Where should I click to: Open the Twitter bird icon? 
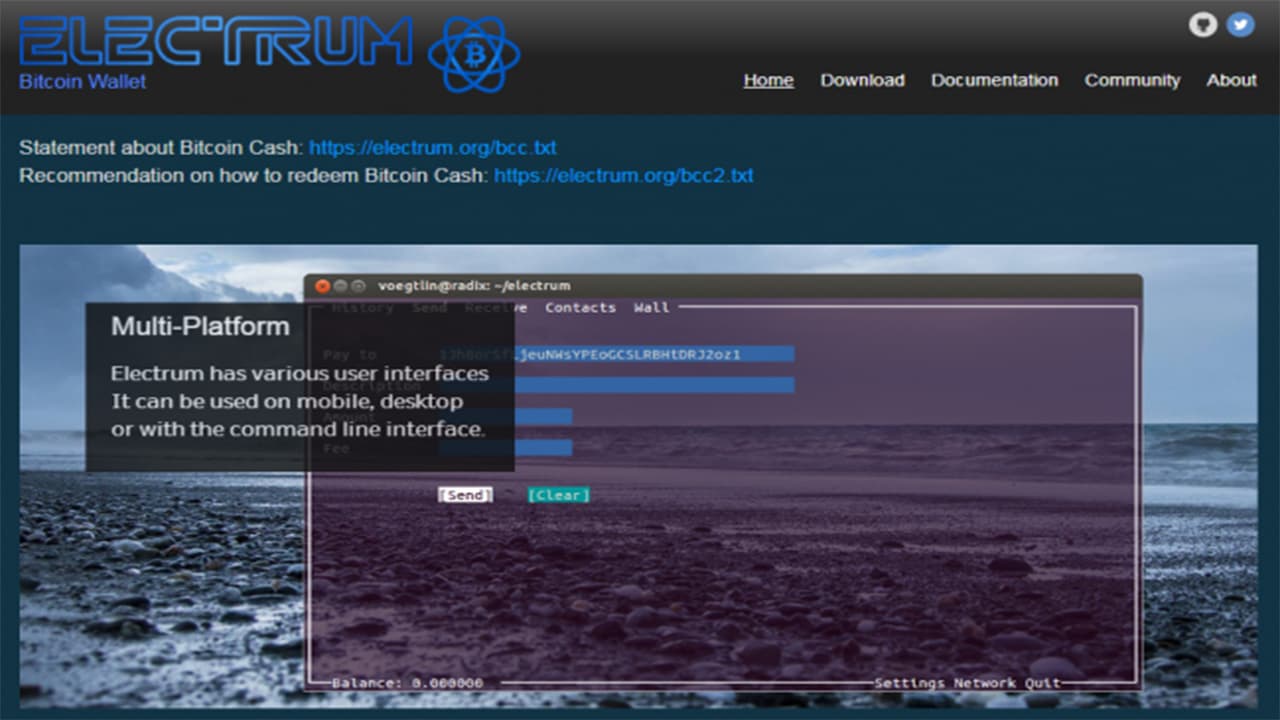tap(1241, 24)
